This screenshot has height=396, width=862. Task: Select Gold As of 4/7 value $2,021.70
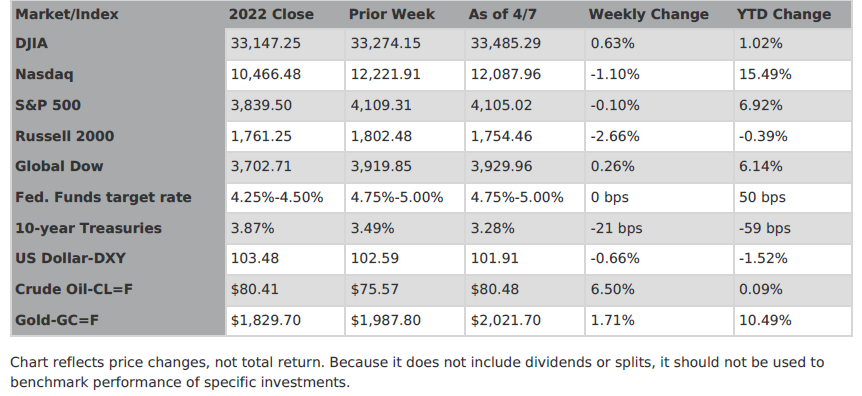505,320
